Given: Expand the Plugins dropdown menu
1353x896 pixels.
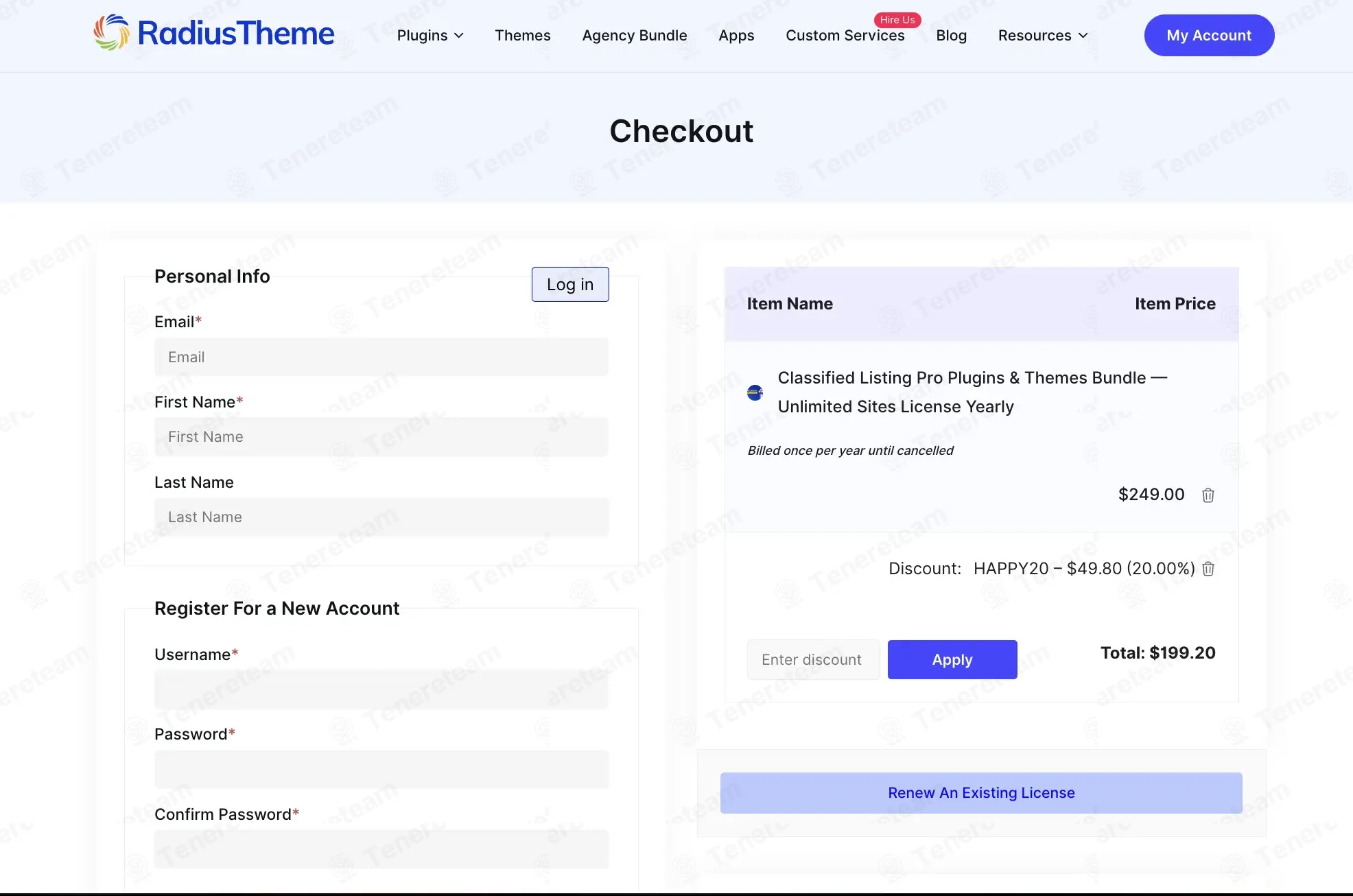Looking at the screenshot, I should [430, 36].
